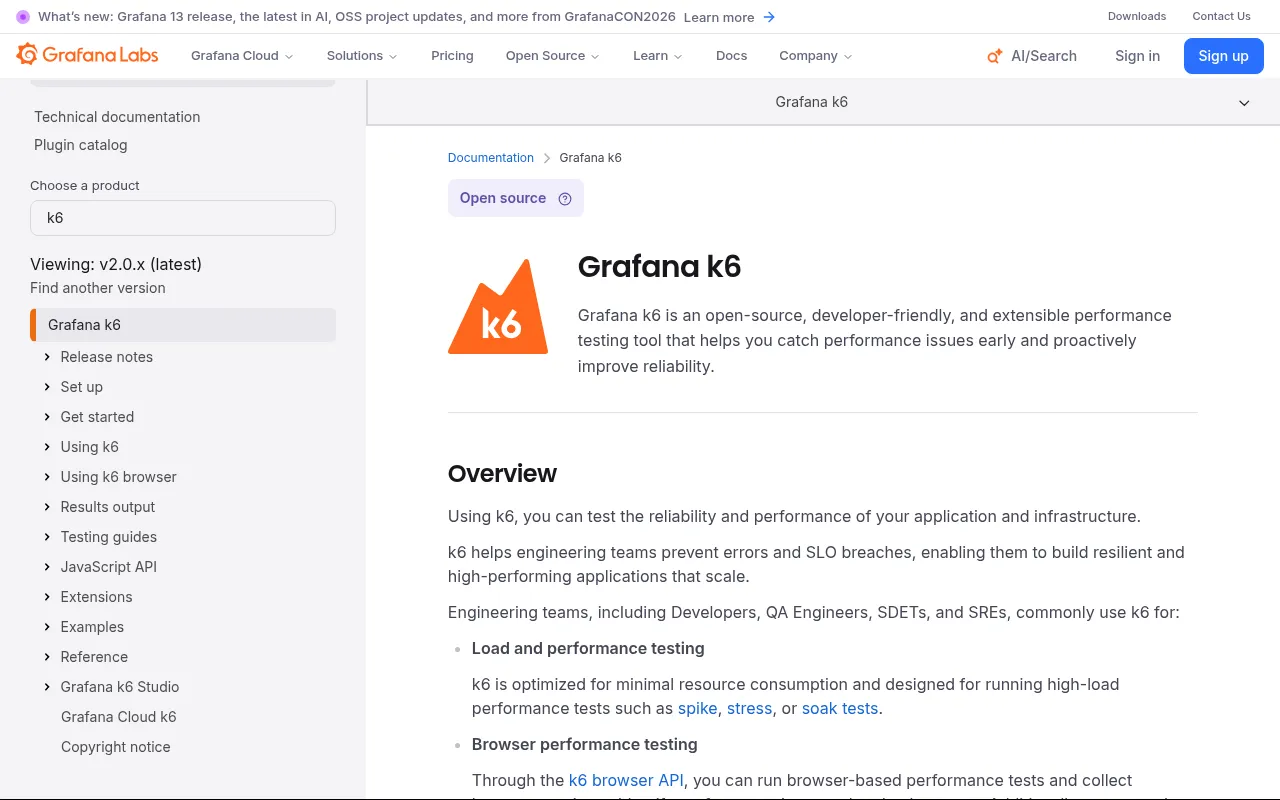Expand the Extensions chevron
This screenshot has height=800, width=1280.
[x=47, y=597]
